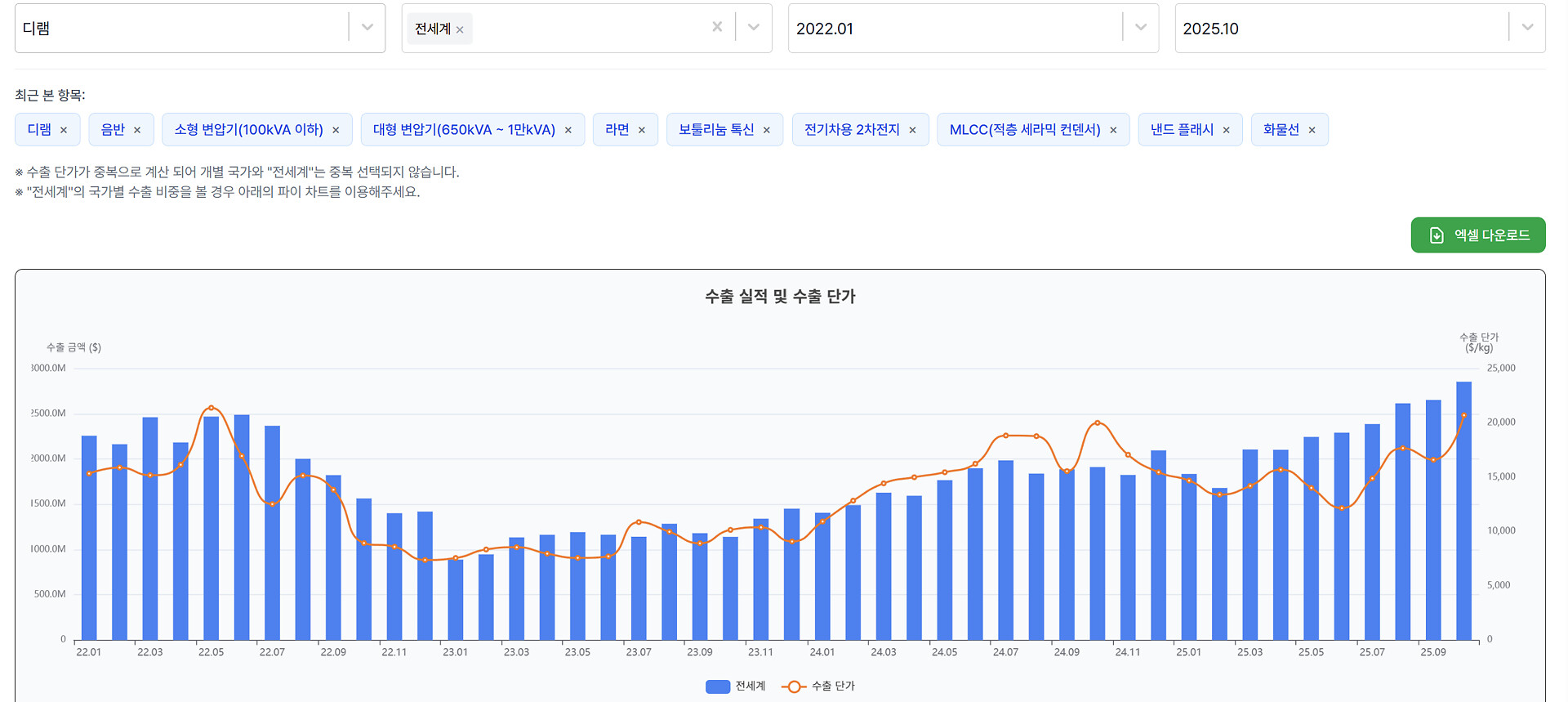This screenshot has height=702, width=1568.
Task: Remove the 음반 tag with its x icon
Action: click(x=137, y=131)
